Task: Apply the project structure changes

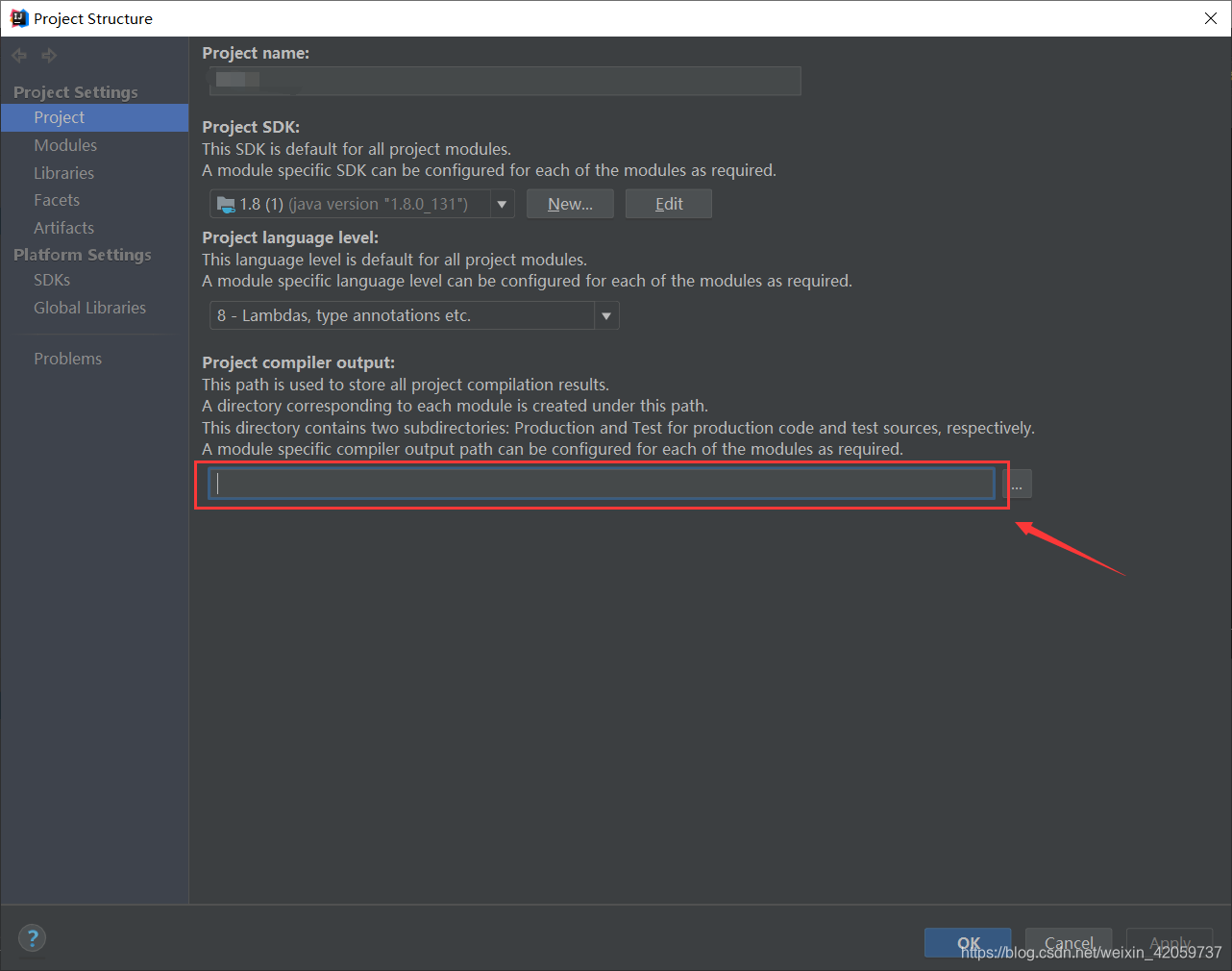Action: click(x=1169, y=943)
